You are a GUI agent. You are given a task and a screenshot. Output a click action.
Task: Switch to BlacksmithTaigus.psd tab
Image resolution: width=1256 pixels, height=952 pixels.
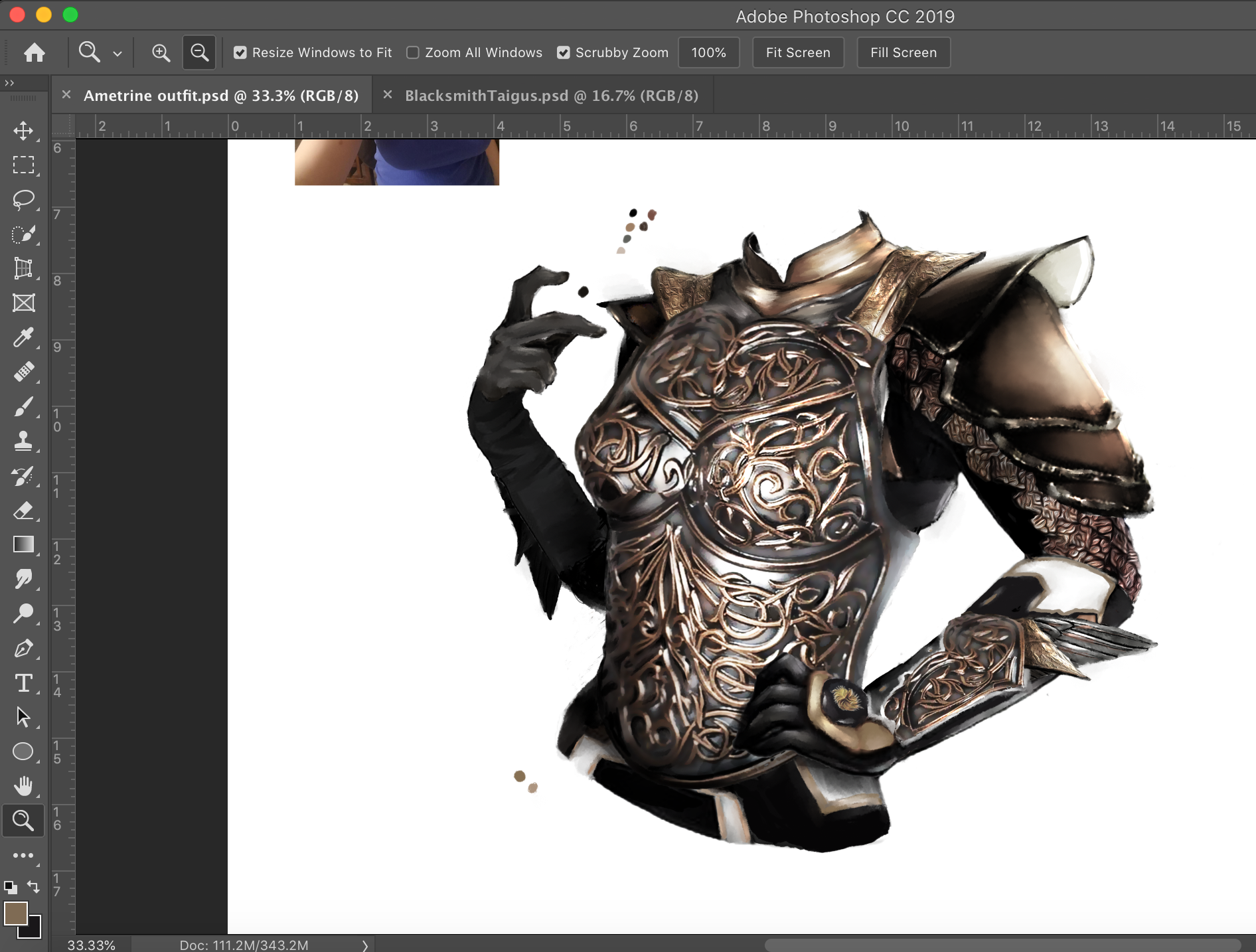[551, 96]
